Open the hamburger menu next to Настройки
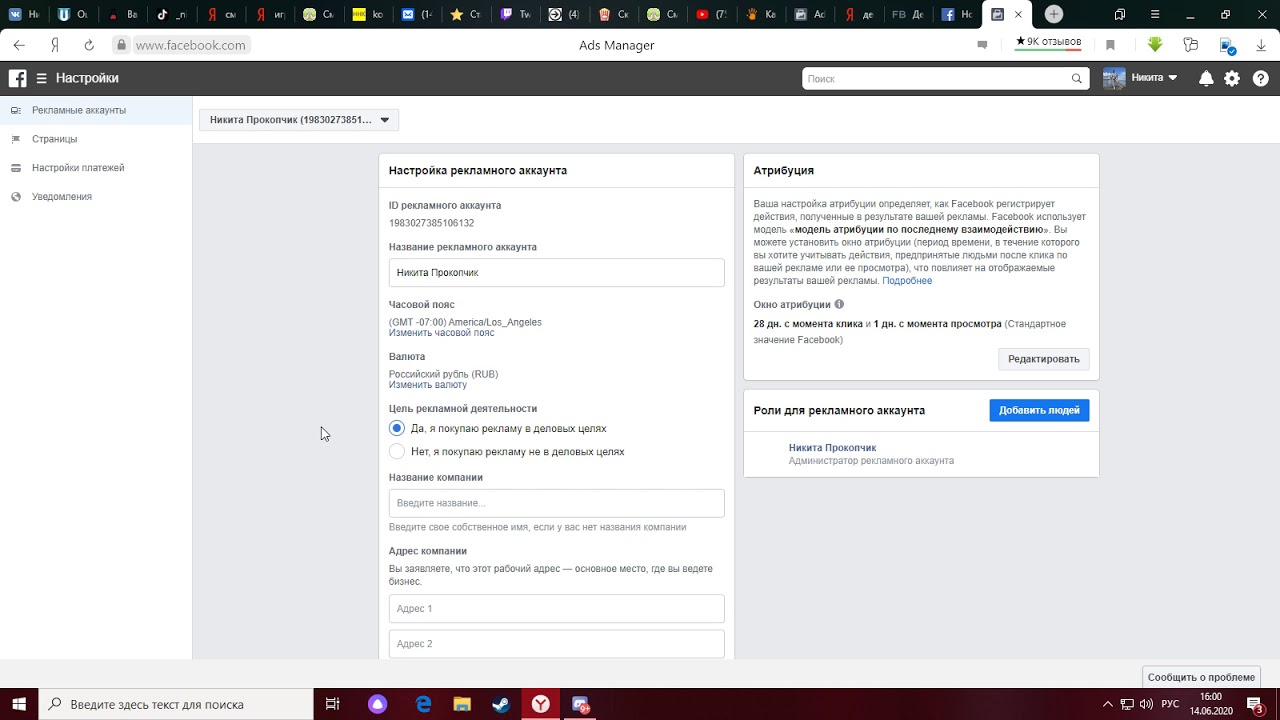The height and width of the screenshot is (720, 1280). [42, 78]
